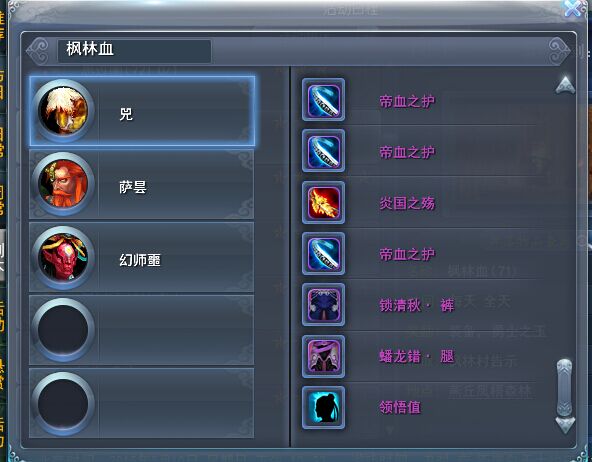This screenshot has height=462, width=592.
Task: Close the dungeon loot panel
Action: tap(573, 8)
